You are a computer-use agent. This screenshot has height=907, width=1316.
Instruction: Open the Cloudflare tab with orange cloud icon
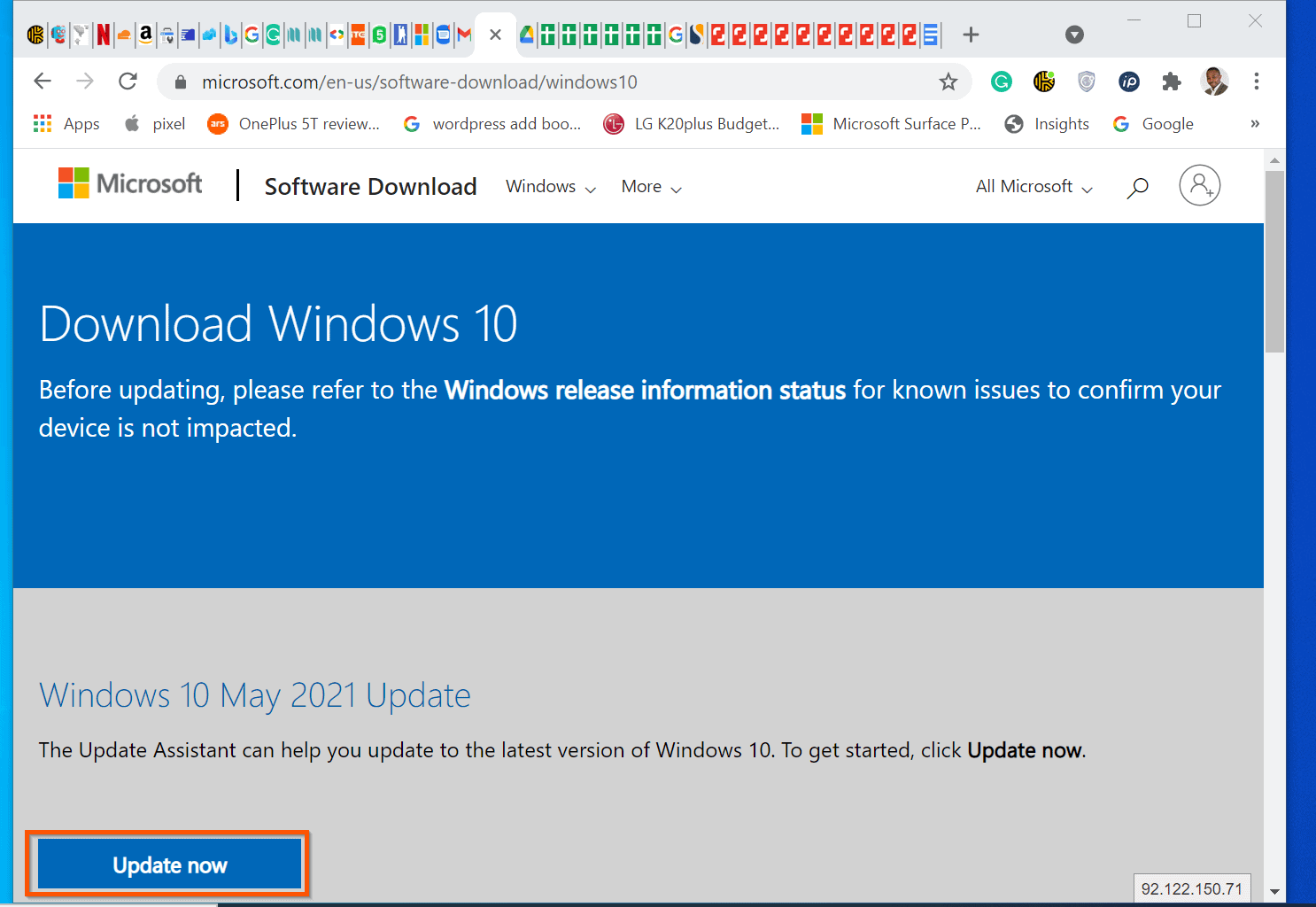point(124,35)
